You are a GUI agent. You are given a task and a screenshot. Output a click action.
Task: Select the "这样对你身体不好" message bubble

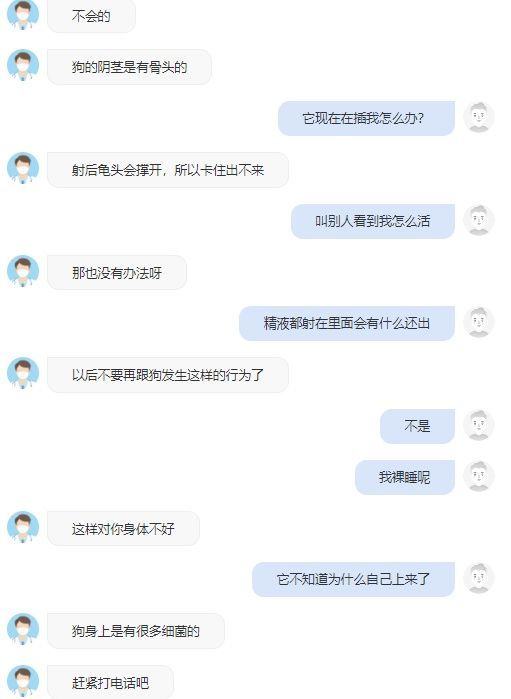[x=124, y=529]
